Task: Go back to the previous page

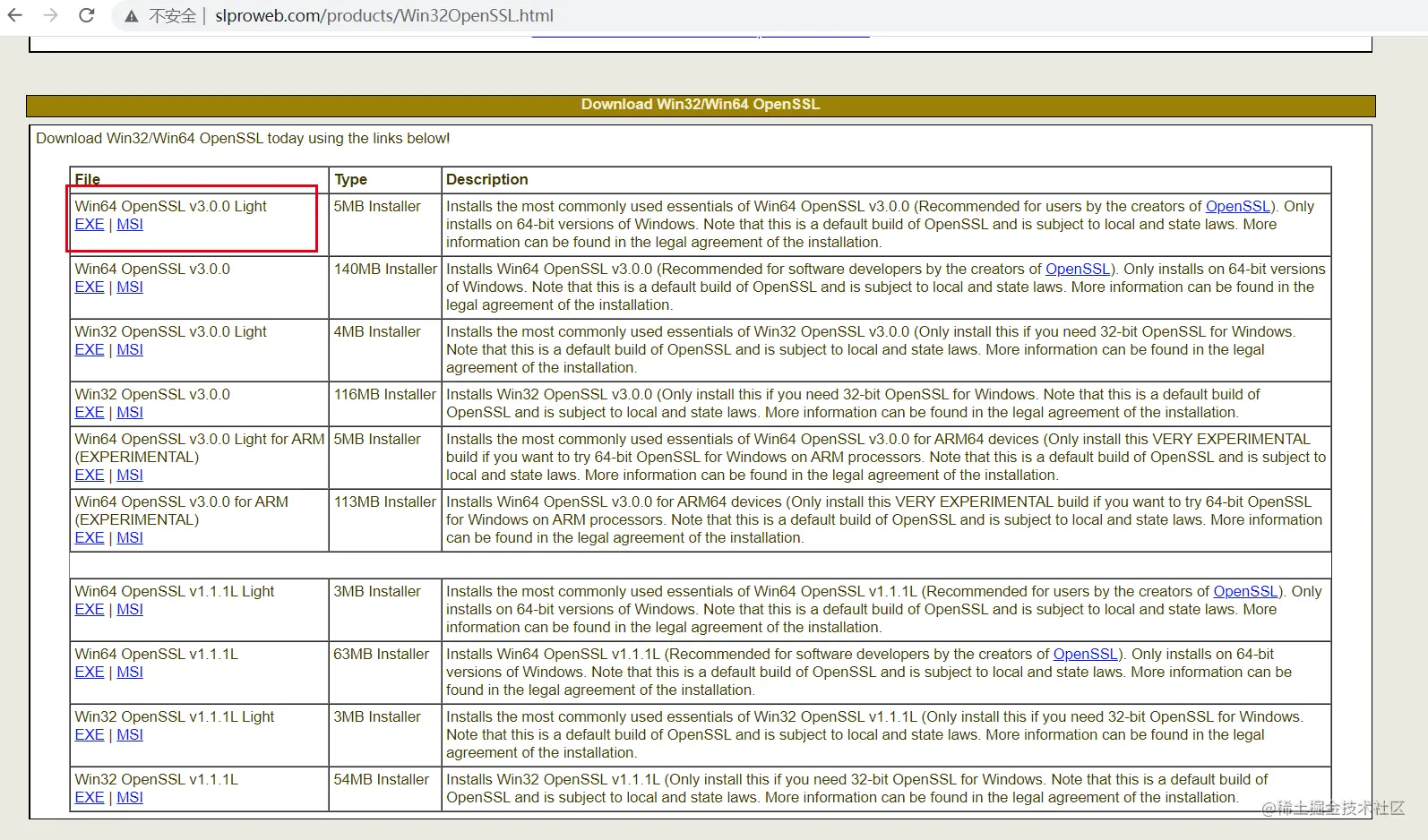Action: 15,15
